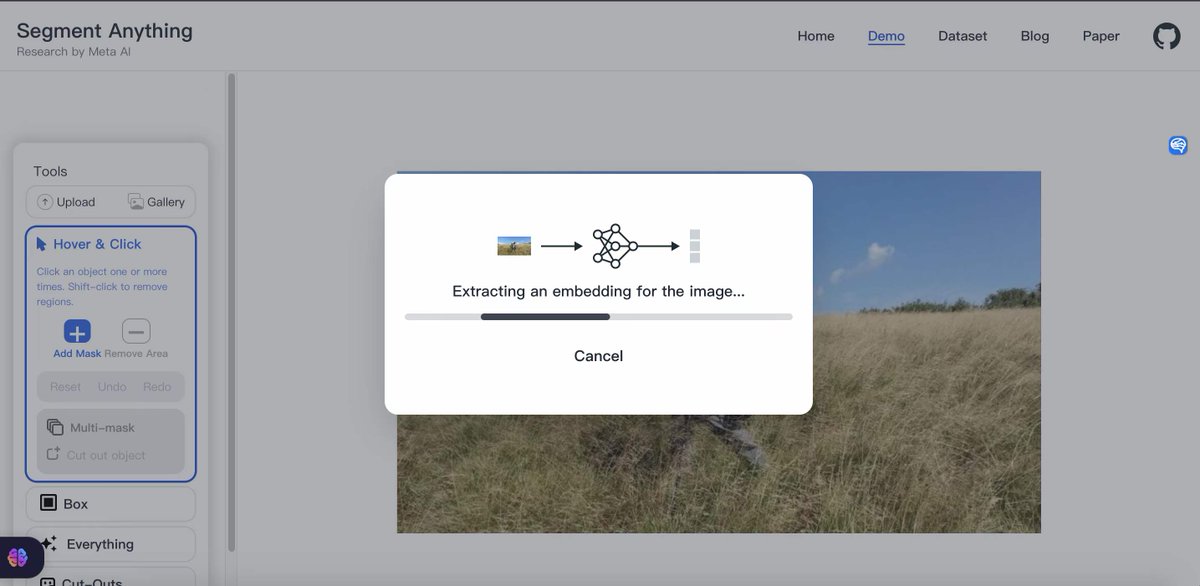1200x586 pixels.
Task: Open the blue chat assistant icon
Action: point(1178,146)
